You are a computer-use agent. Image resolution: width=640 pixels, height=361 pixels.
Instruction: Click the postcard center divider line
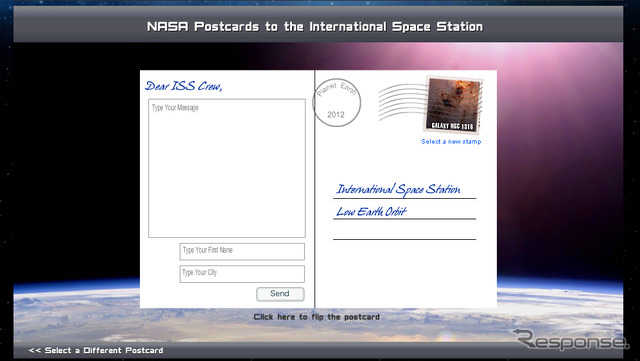315,189
